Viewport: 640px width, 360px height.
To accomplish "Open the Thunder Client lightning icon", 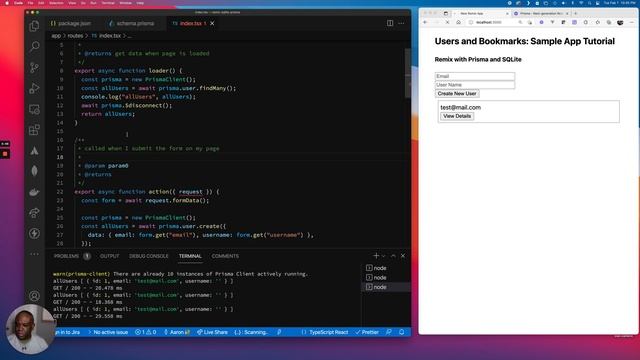I will click(x=34, y=233).
